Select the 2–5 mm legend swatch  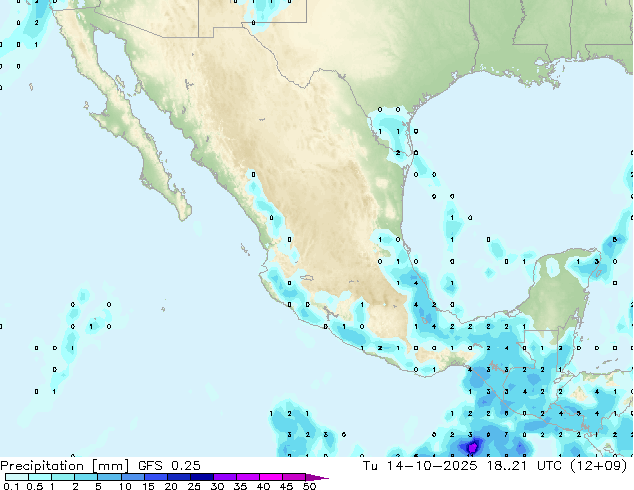tap(86, 477)
